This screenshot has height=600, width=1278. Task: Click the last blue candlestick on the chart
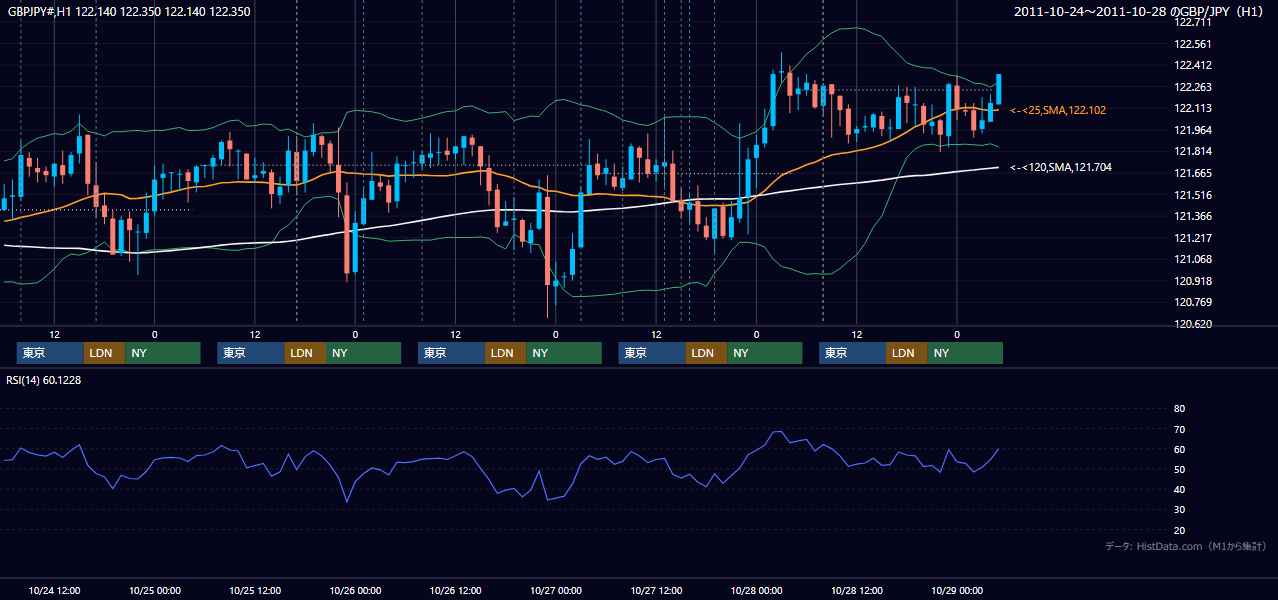click(x=999, y=89)
